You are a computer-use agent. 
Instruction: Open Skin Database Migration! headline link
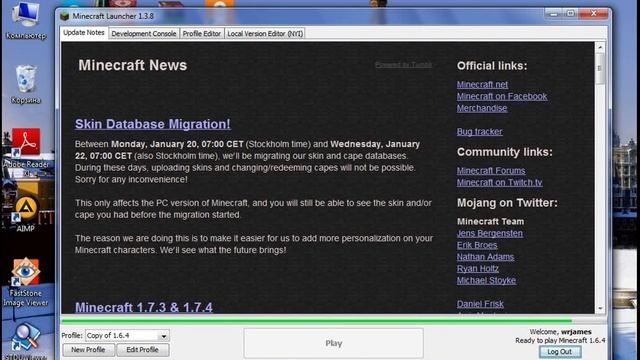click(153, 124)
